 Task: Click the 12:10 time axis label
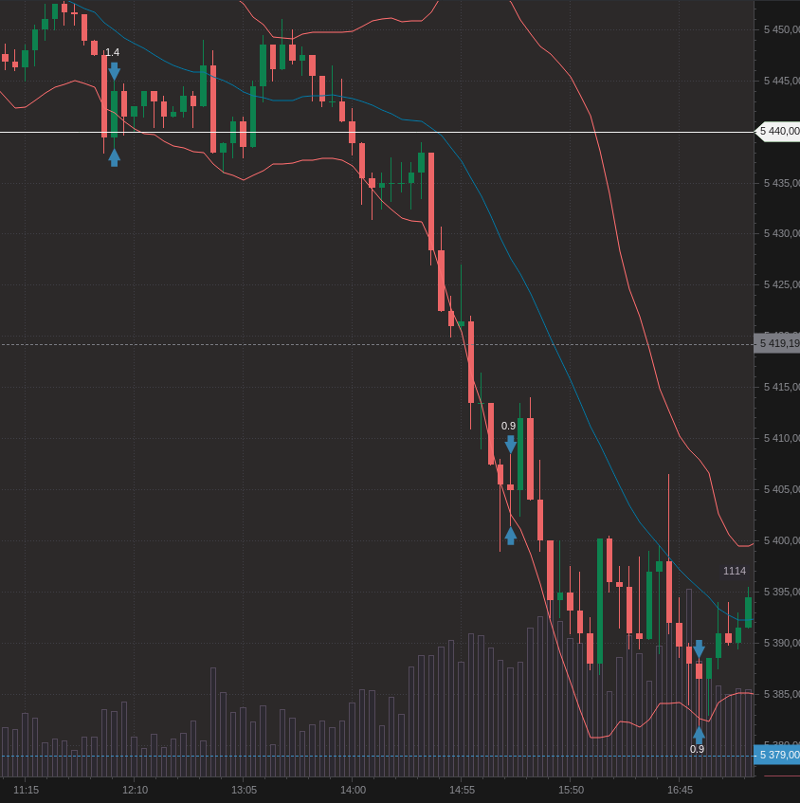coord(135,790)
